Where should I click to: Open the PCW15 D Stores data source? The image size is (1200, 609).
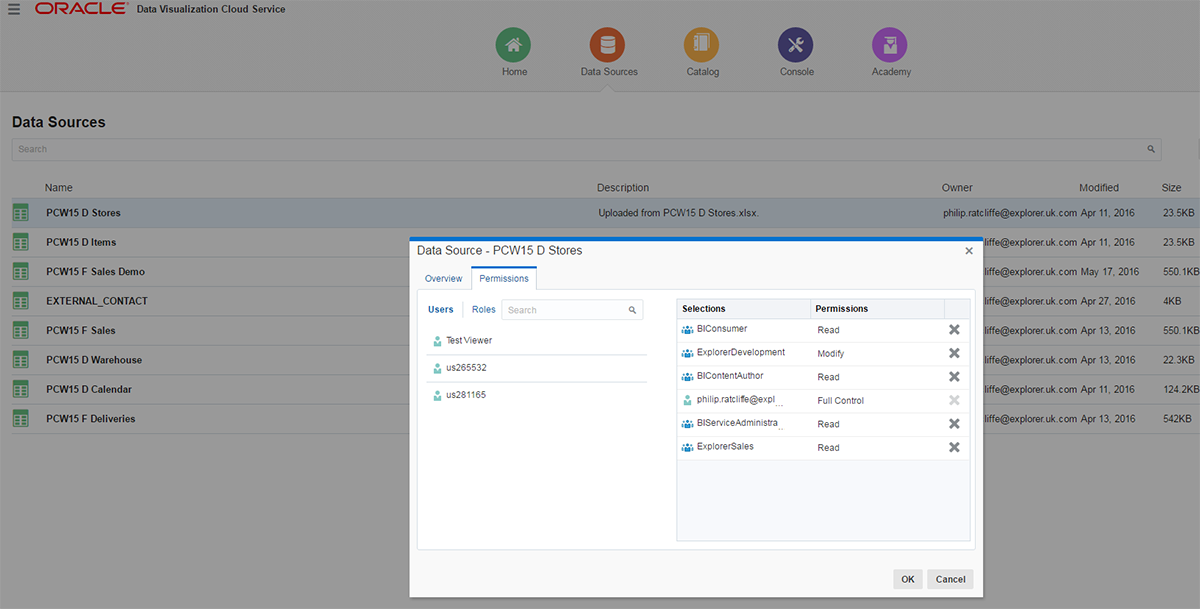click(83, 213)
